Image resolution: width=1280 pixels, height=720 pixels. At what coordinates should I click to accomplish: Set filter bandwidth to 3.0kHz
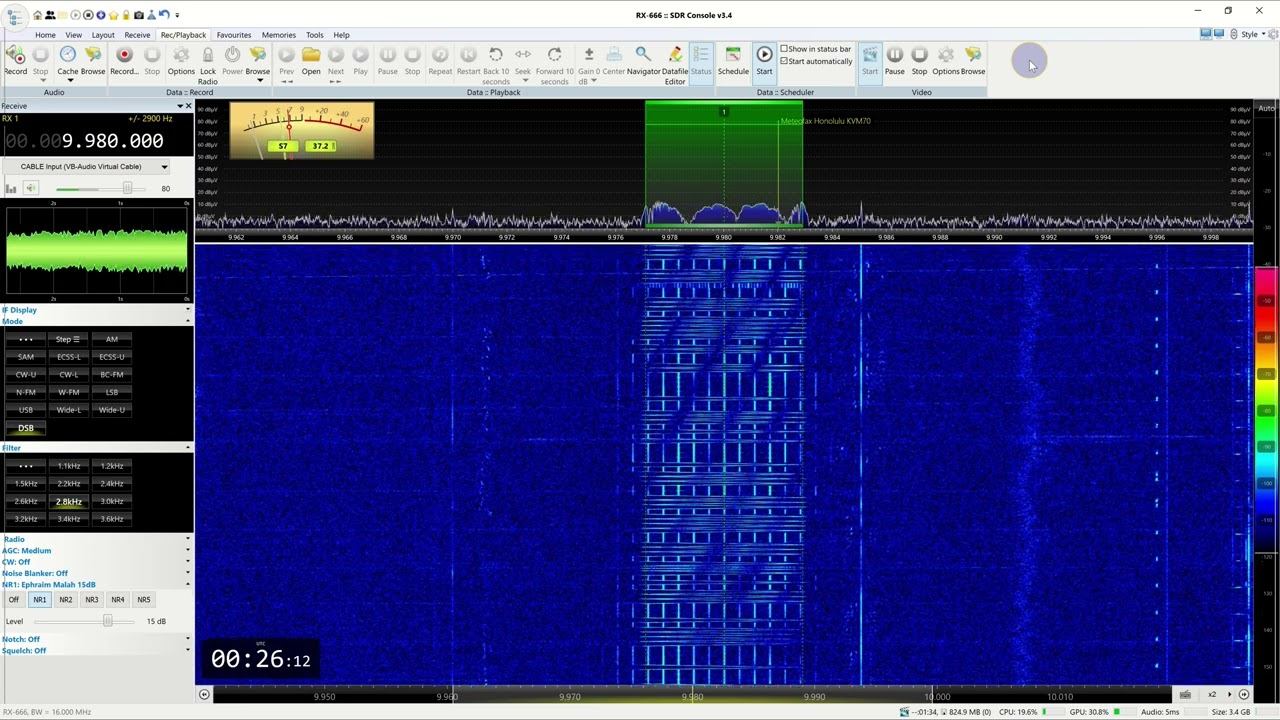click(112, 502)
